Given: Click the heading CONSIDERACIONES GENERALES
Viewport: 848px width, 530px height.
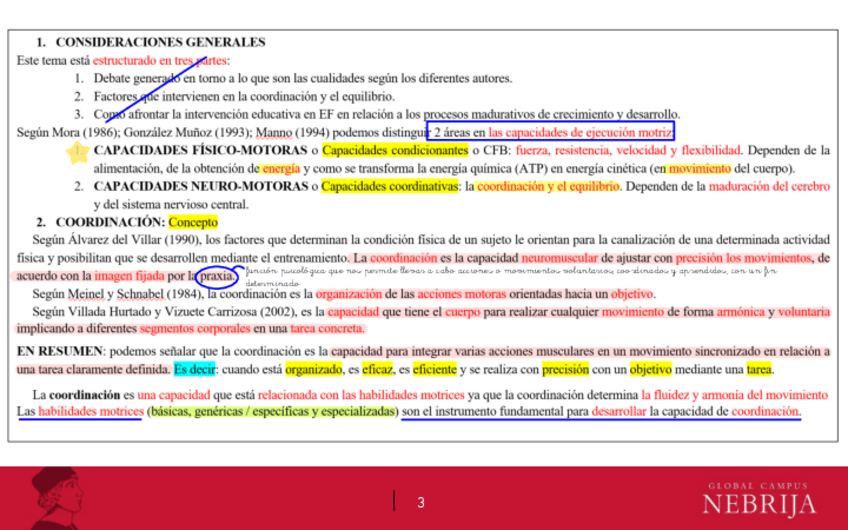Looking at the screenshot, I should coord(160,42).
